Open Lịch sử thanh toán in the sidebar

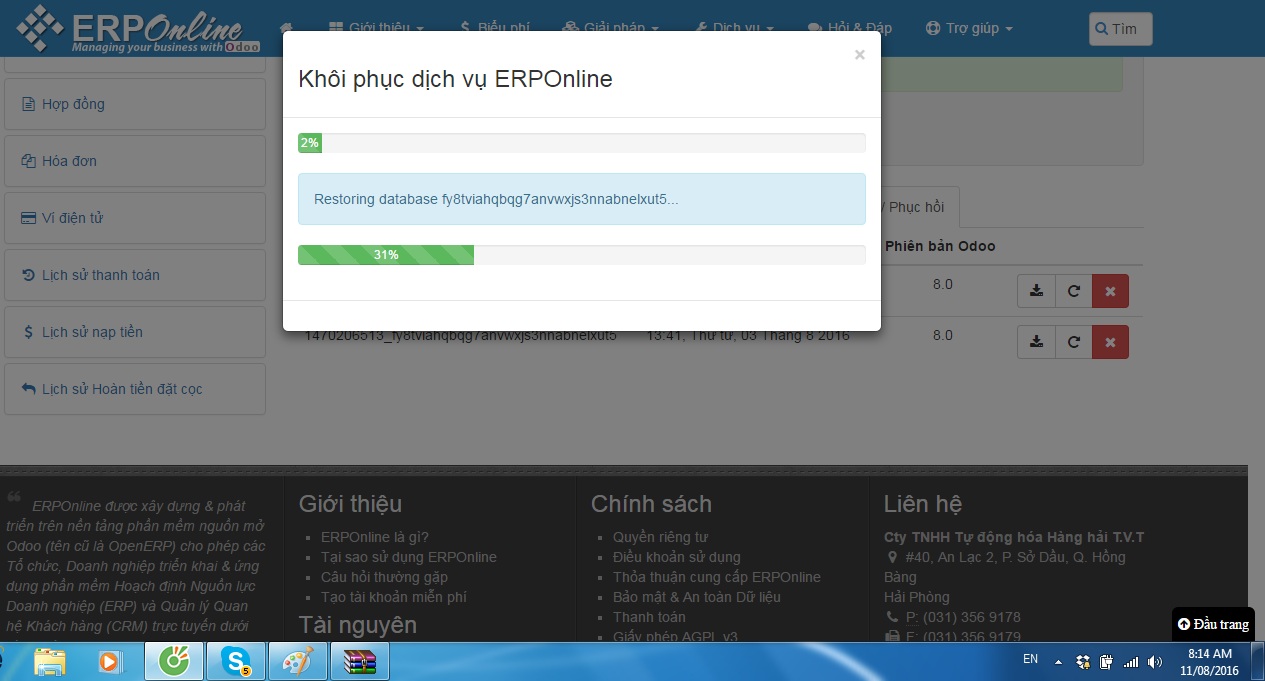tap(135, 275)
